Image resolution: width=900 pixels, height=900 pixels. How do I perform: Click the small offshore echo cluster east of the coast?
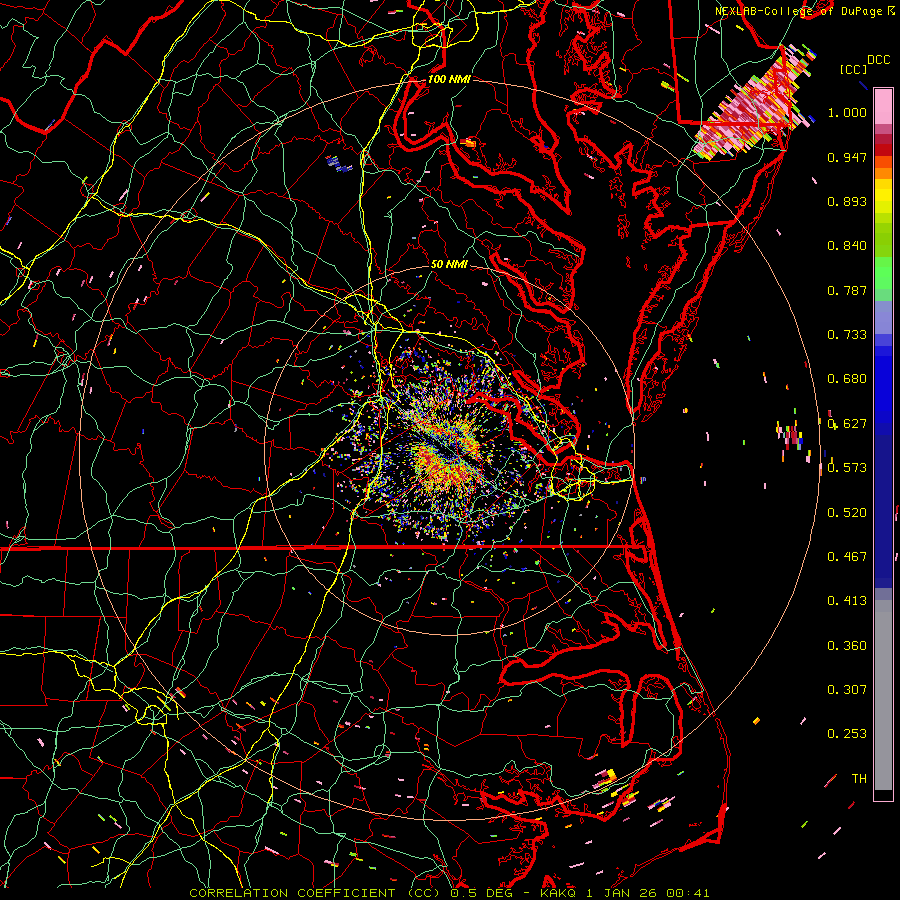click(x=792, y=437)
